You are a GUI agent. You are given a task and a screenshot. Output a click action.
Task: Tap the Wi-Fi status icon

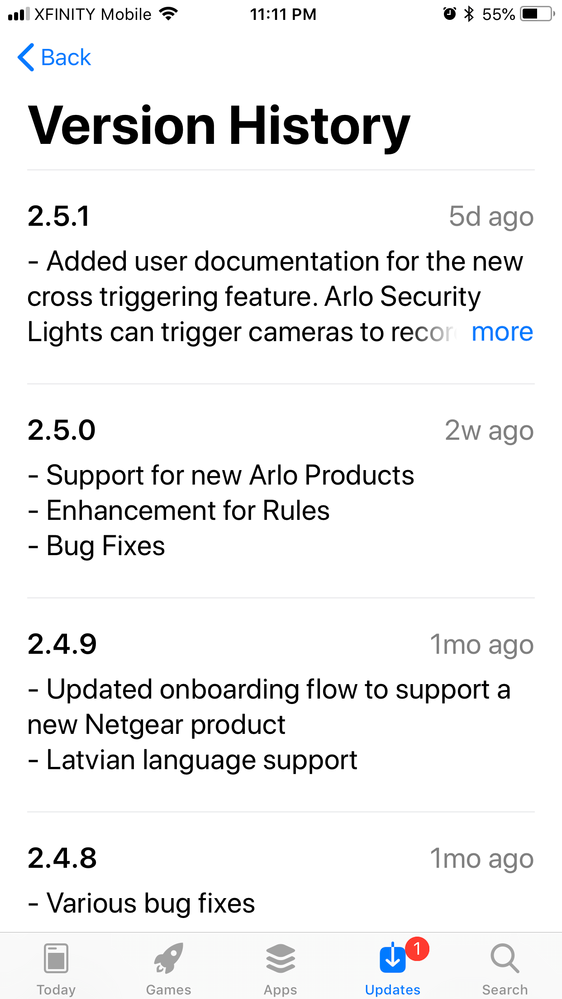(x=168, y=13)
